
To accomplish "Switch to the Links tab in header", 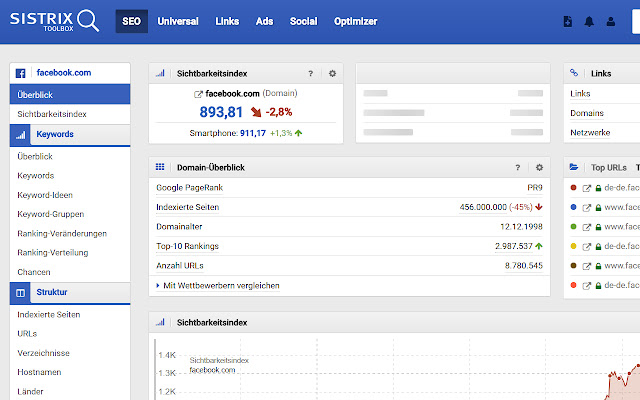I will [x=227, y=21].
